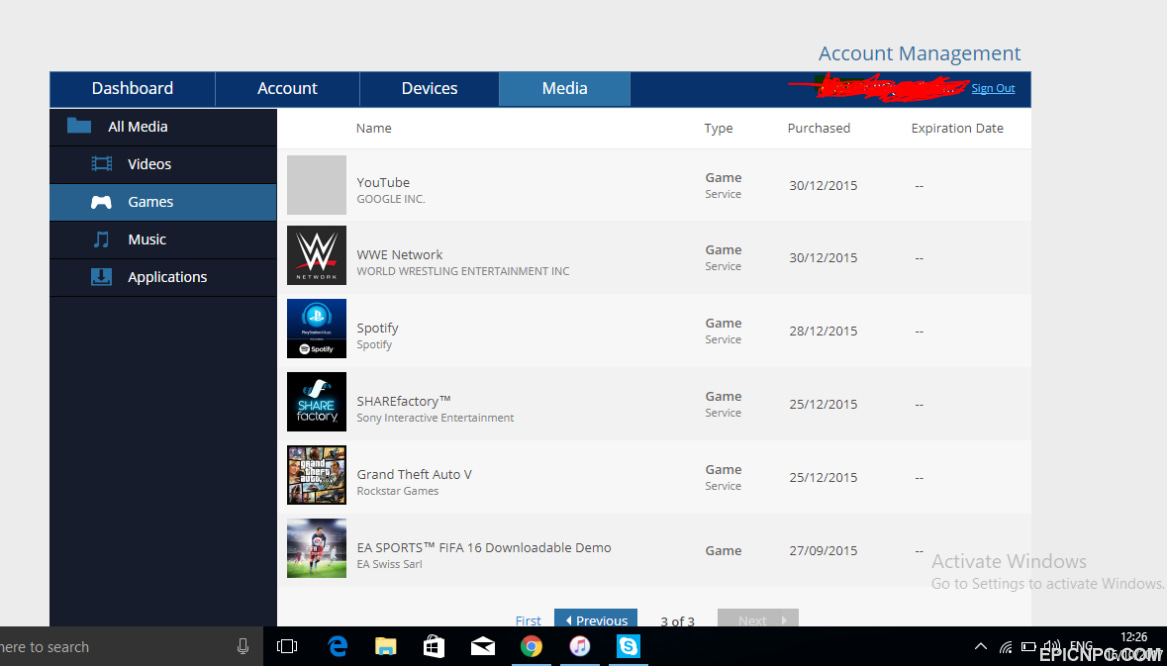Select Applications category in sidebar
This screenshot has width=1167, height=666.
tap(163, 278)
